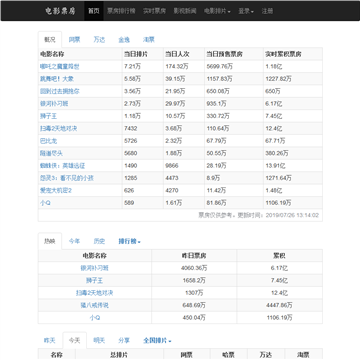Image resolution: width=360 pixels, height=360 pixels.
Task: Open the 电影票房 site brand link
Action: [x=60, y=11]
